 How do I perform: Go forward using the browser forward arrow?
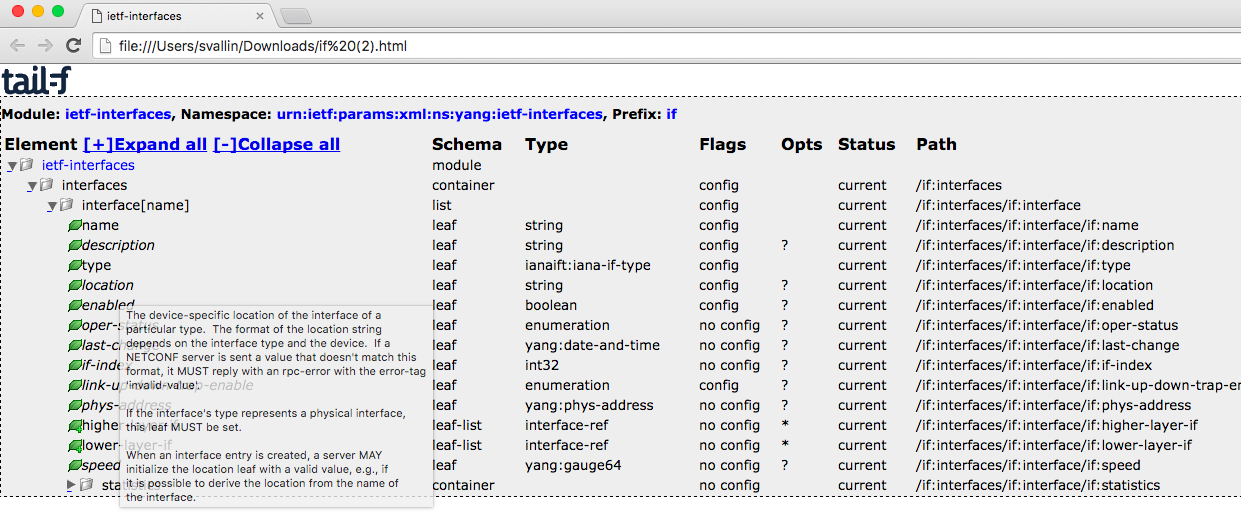(x=45, y=46)
